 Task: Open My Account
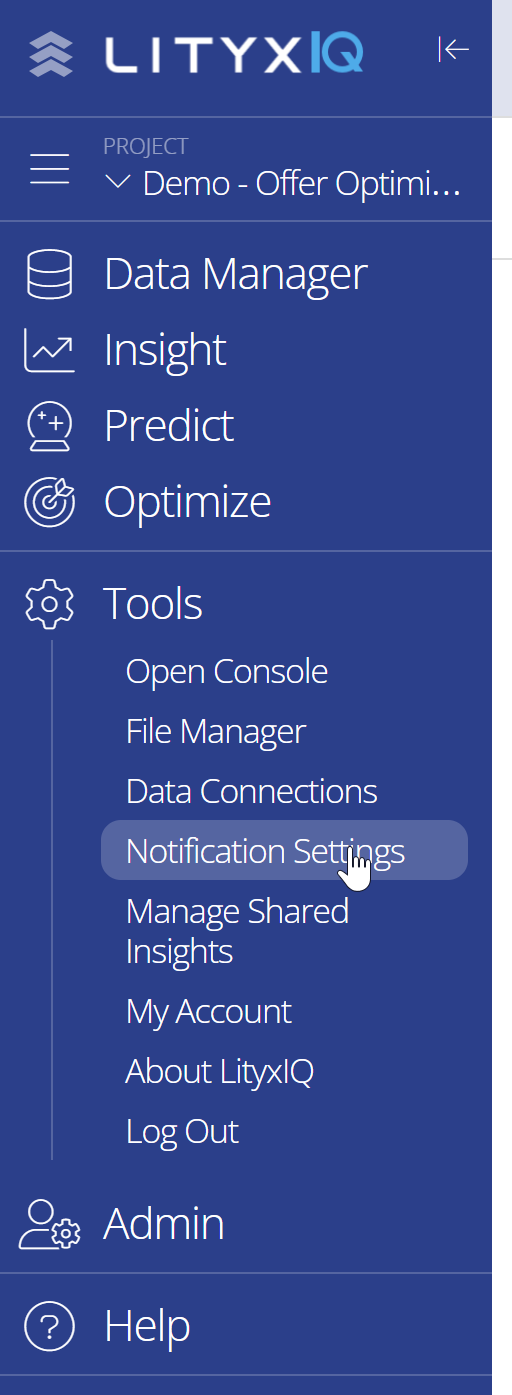tap(208, 1012)
